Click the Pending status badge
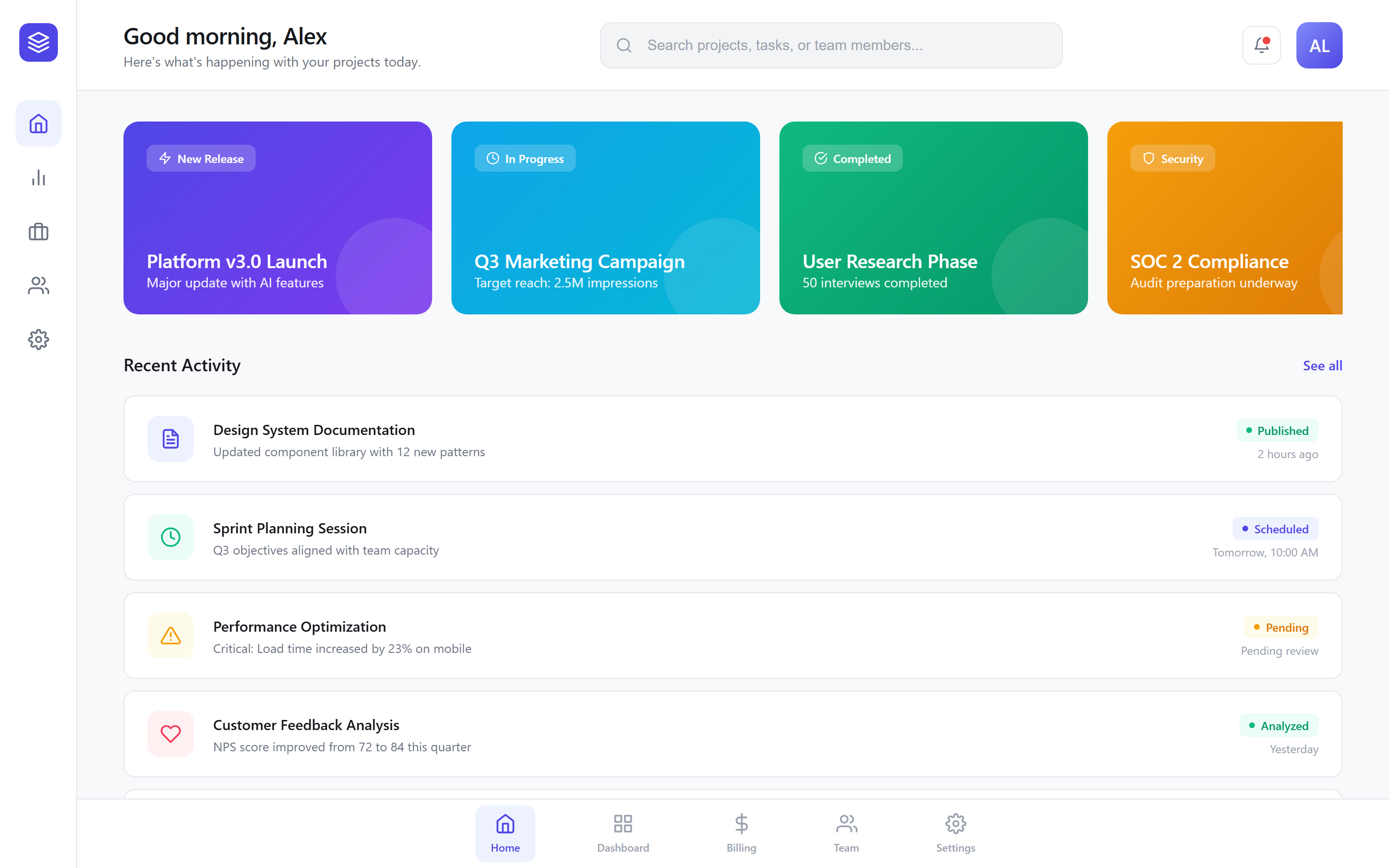The height and width of the screenshot is (868, 1389). (x=1281, y=627)
